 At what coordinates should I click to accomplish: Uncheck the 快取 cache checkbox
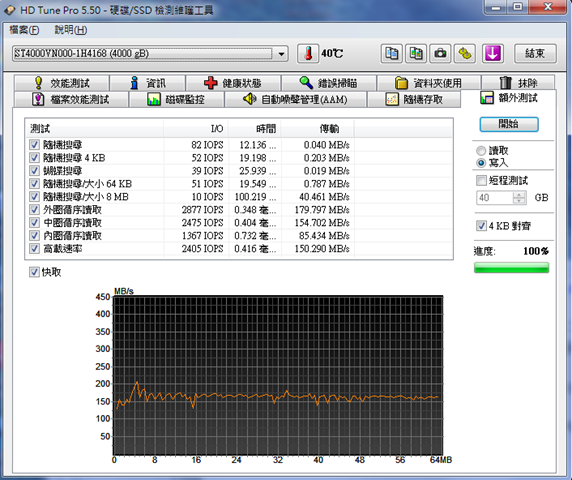click(x=34, y=272)
